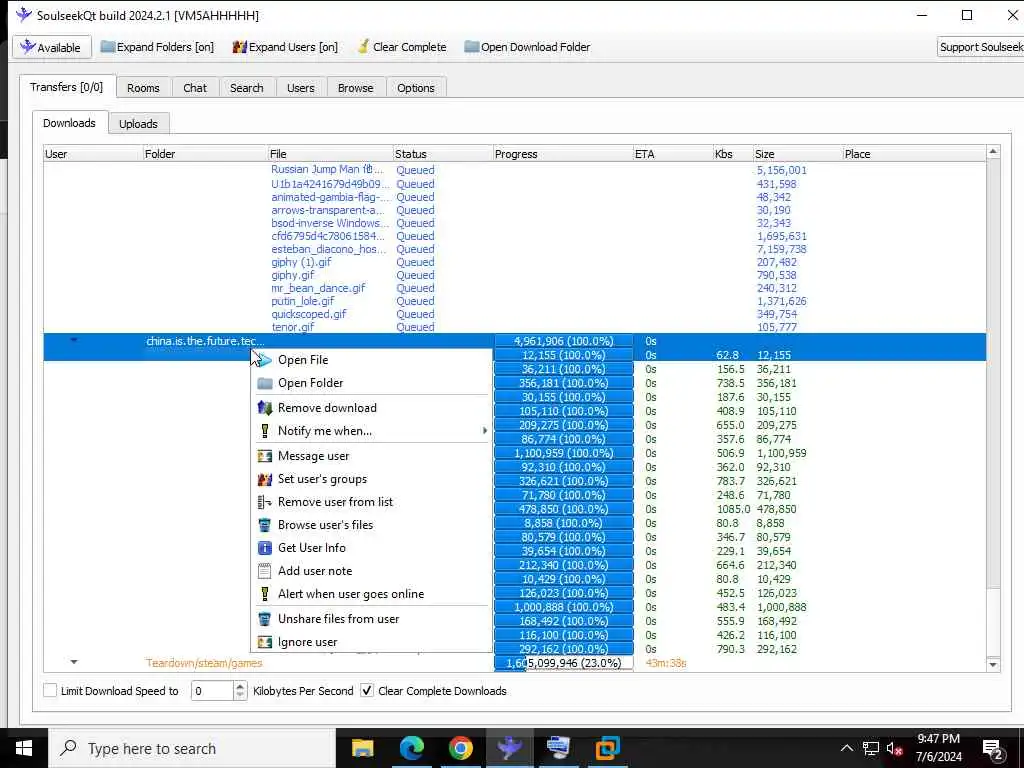Select the Downloads sub-tab
This screenshot has width=1024, height=768.
[x=69, y=123]
